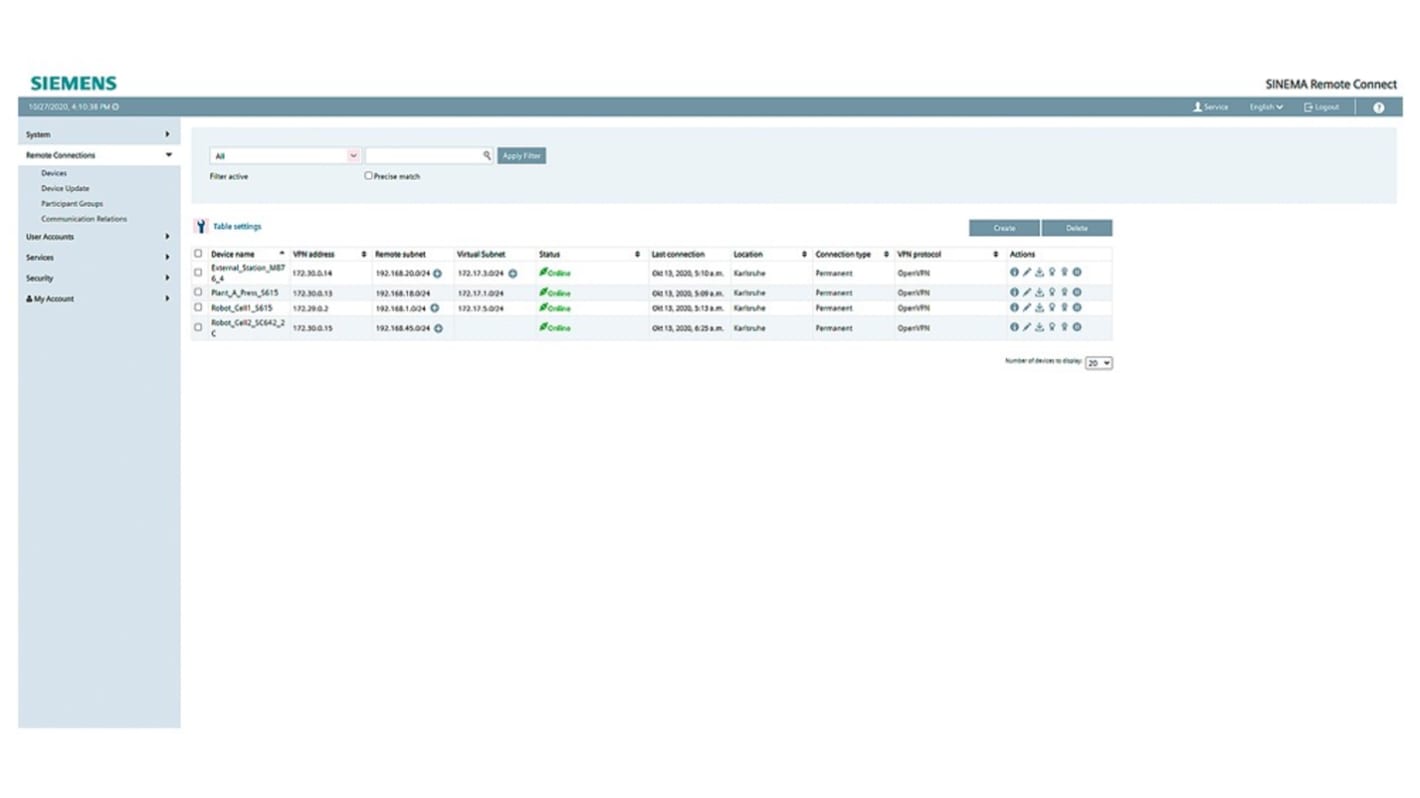1420x798 pixels.
Task: Select the External_Station_M876_4 row checkbox
Action: pos(198,272)
